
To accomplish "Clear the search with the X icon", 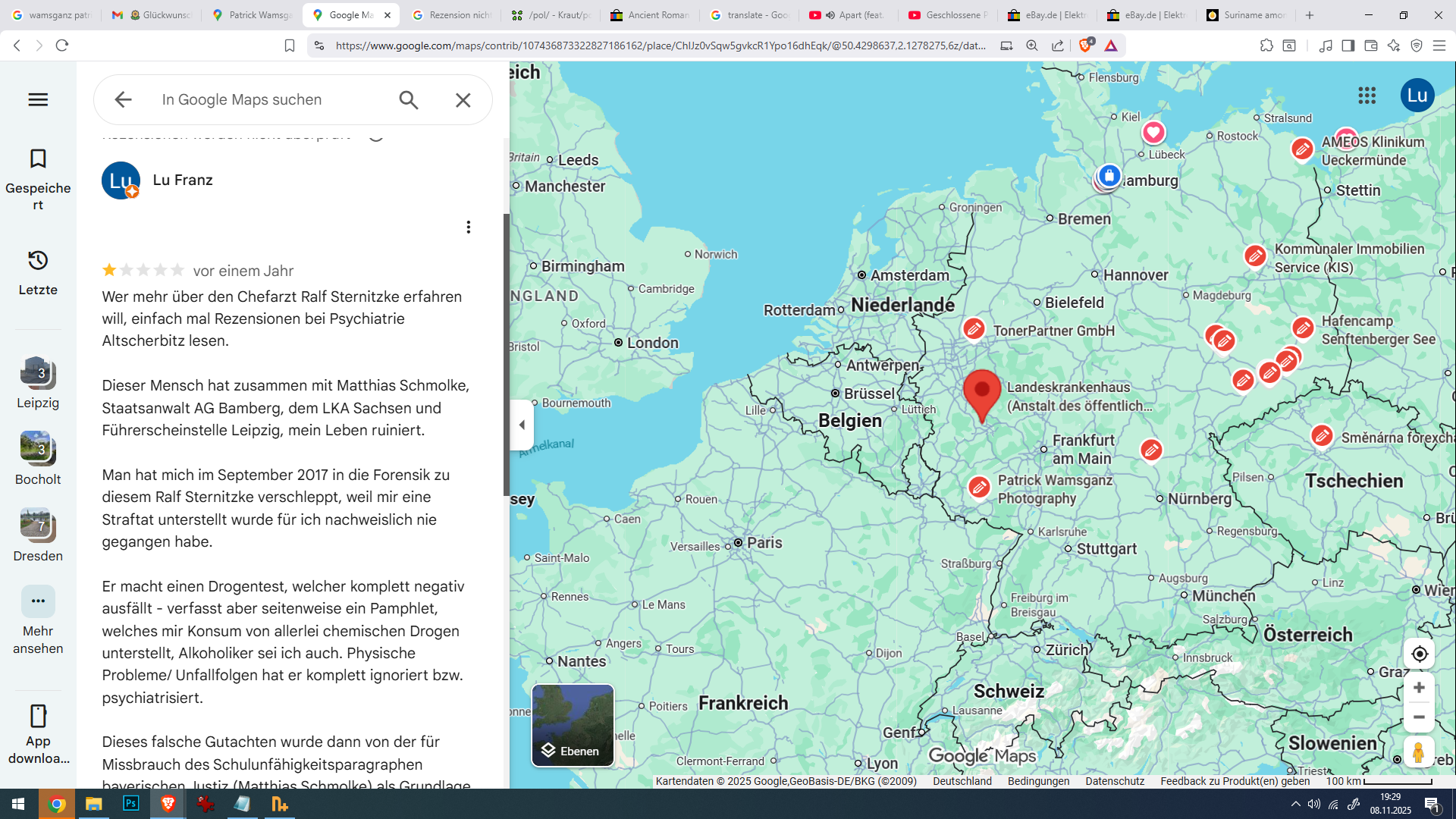I will click(x=463, y=100).
